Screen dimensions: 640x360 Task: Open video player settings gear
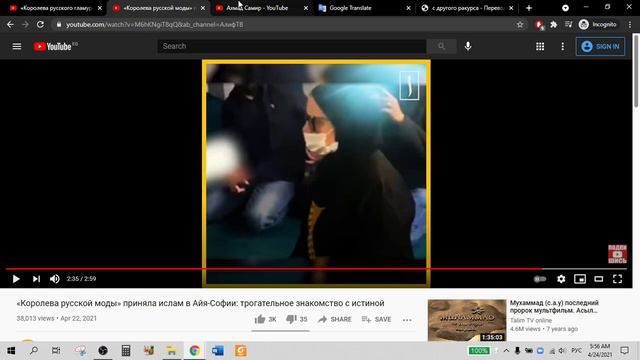[561, 279]
